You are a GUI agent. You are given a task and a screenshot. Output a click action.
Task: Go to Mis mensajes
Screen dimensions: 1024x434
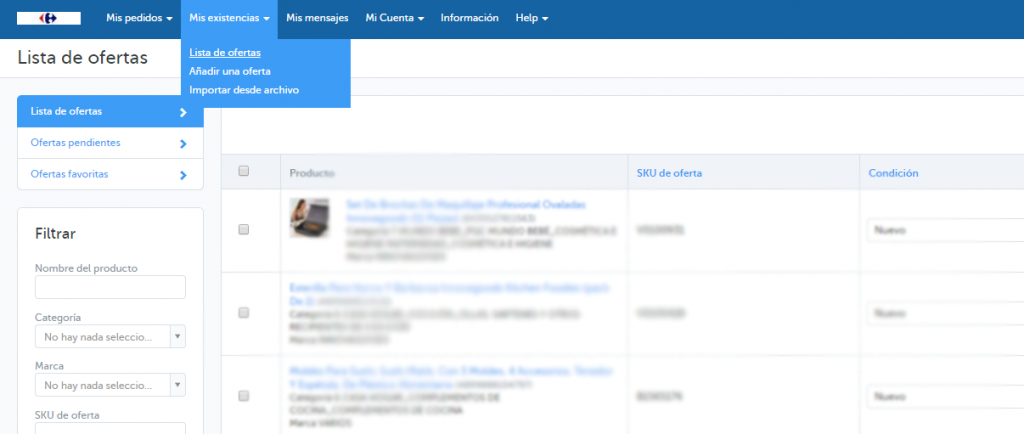point(317,19)
